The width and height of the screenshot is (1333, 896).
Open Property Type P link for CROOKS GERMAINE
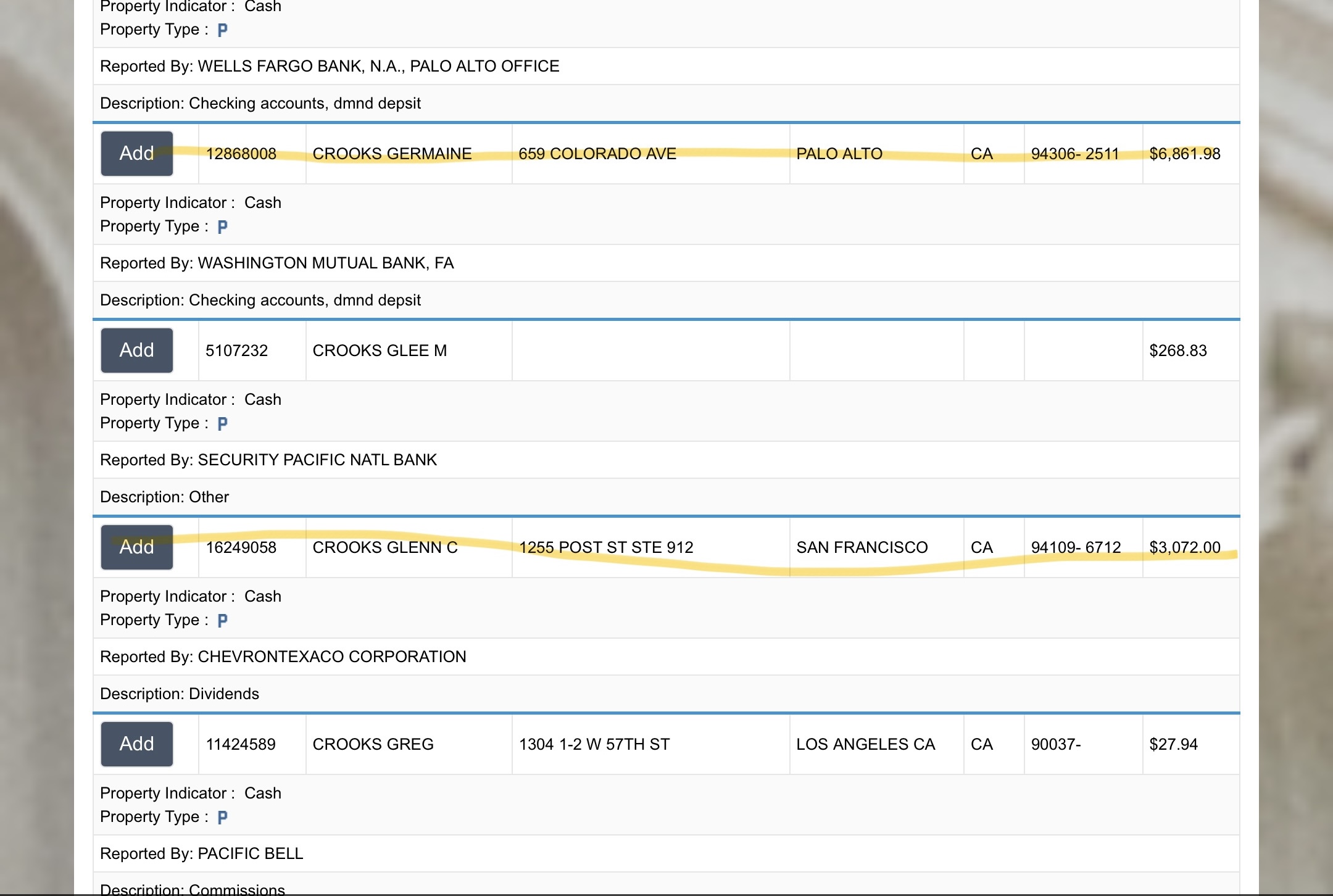click(x=223, y=227)
